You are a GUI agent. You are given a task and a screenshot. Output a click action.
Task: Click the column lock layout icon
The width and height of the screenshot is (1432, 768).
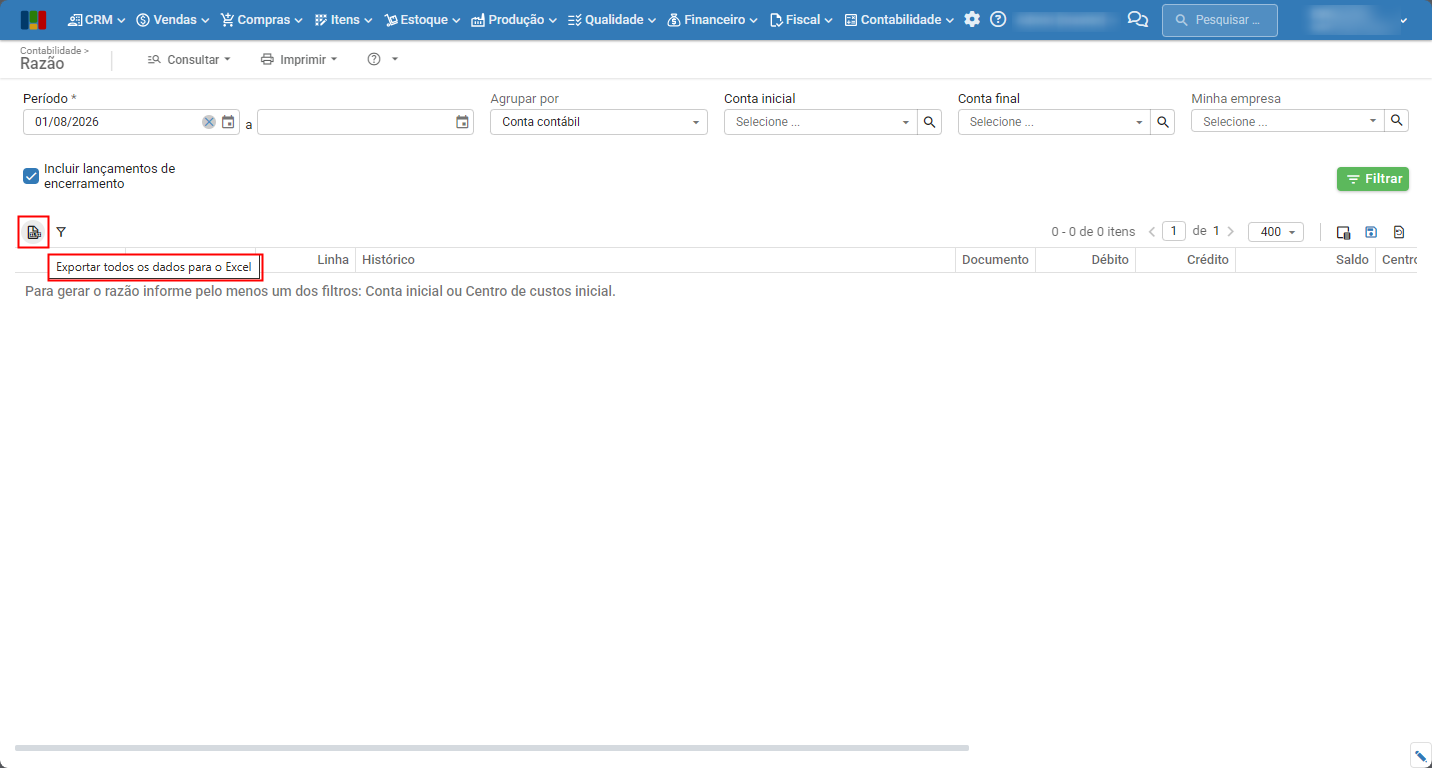click(x=1344, y=232)
